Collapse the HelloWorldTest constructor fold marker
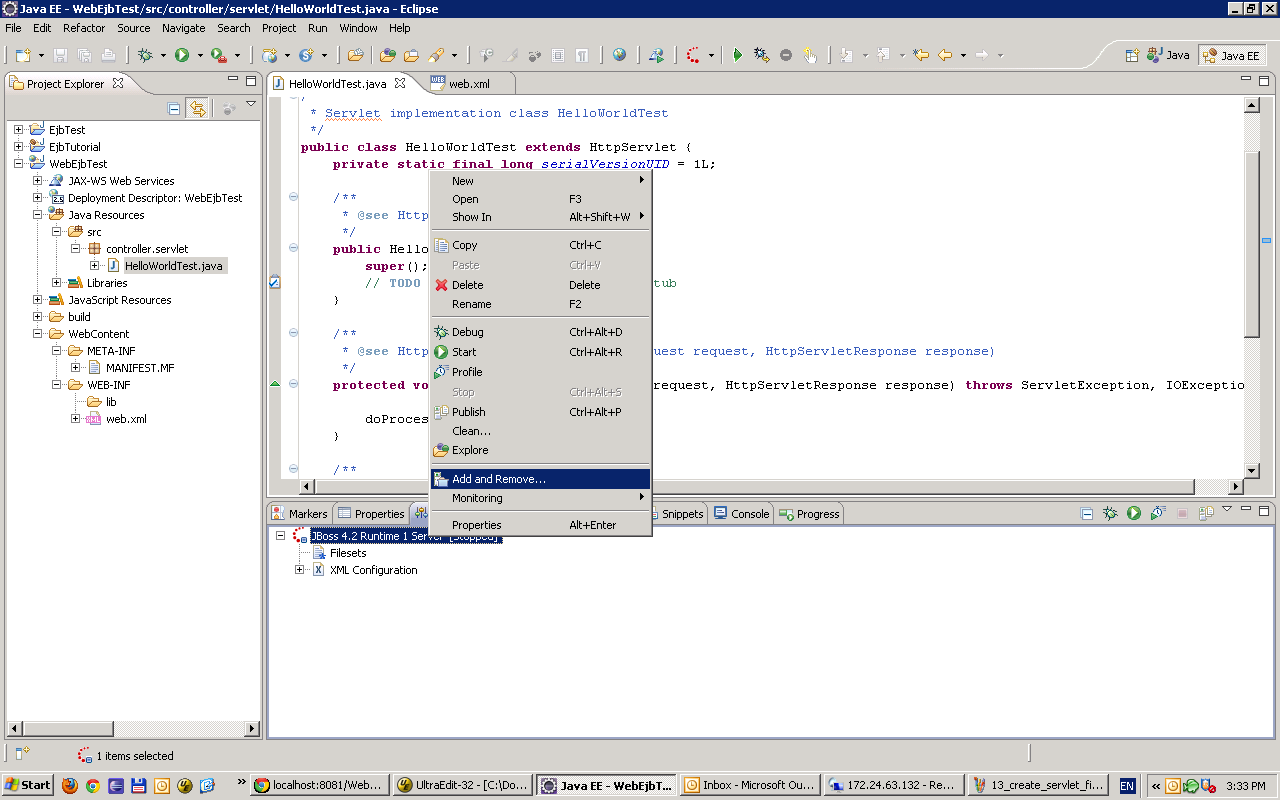The width and height of the screenshot is (1280, 800). [291, 248]
